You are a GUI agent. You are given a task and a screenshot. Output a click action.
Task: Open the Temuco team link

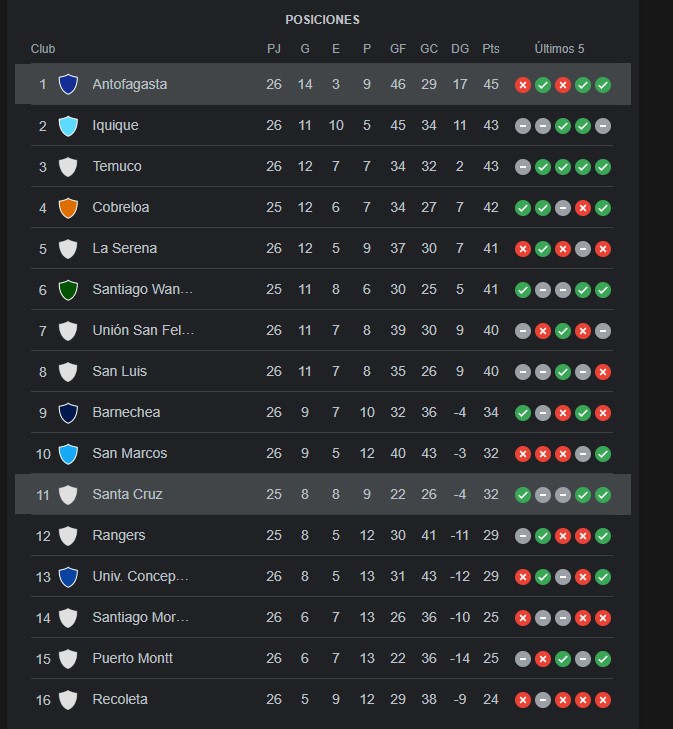point(117,166)
